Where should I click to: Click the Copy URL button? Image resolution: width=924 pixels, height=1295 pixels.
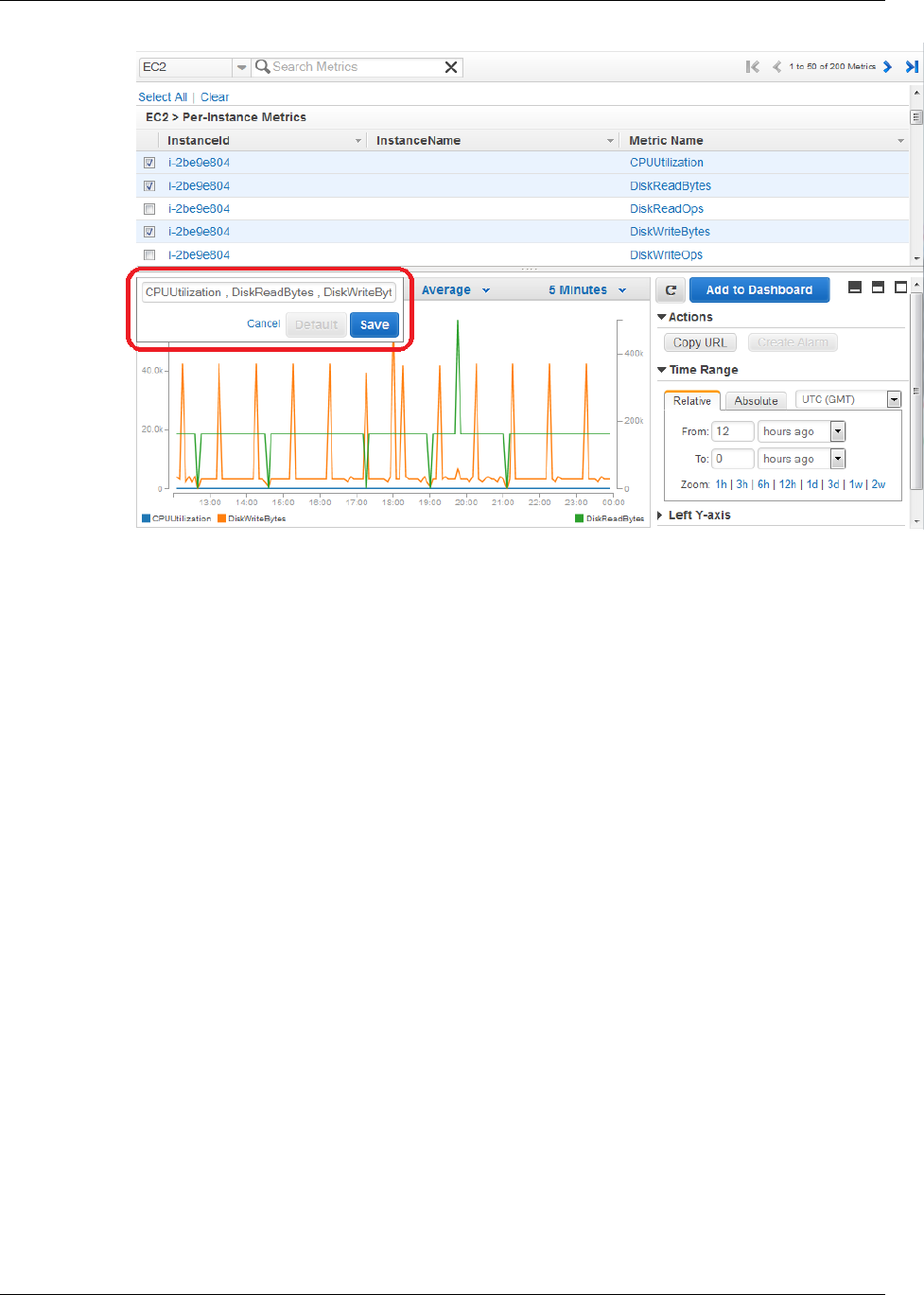point(700,342)
